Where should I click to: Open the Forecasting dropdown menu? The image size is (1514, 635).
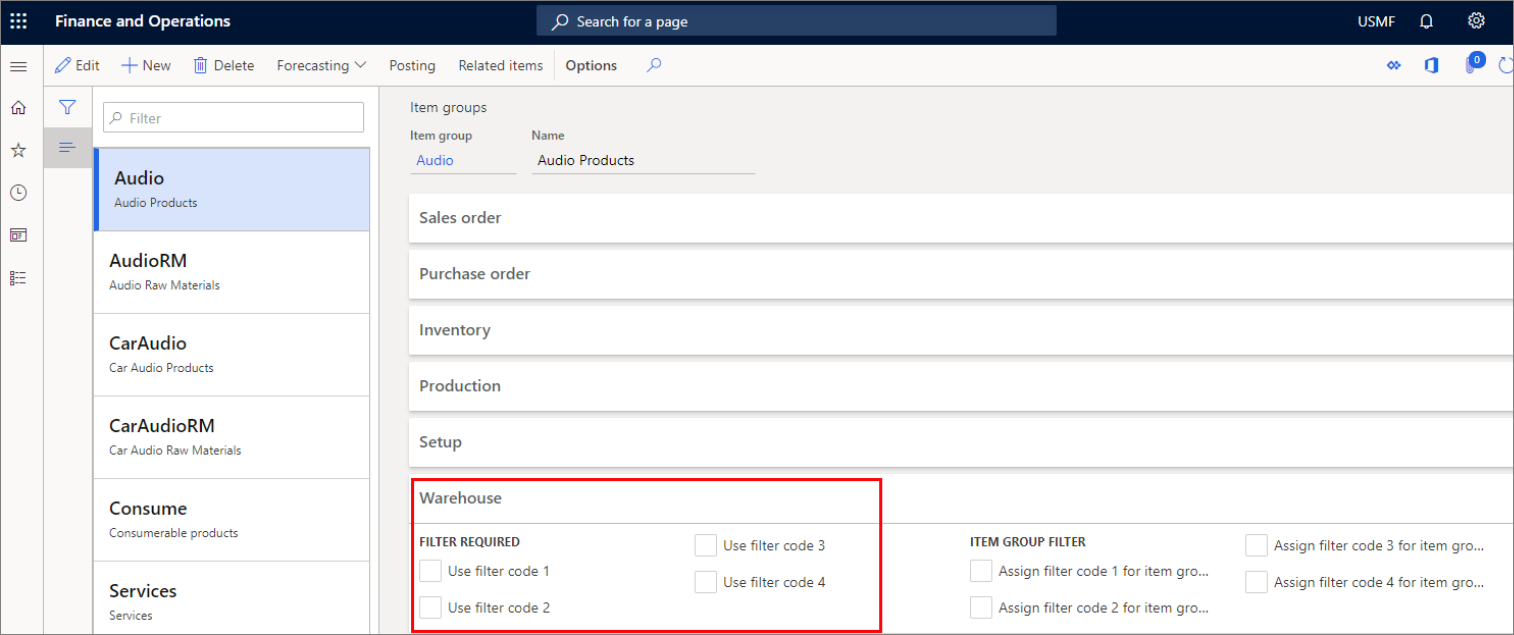tap(322, 65)
